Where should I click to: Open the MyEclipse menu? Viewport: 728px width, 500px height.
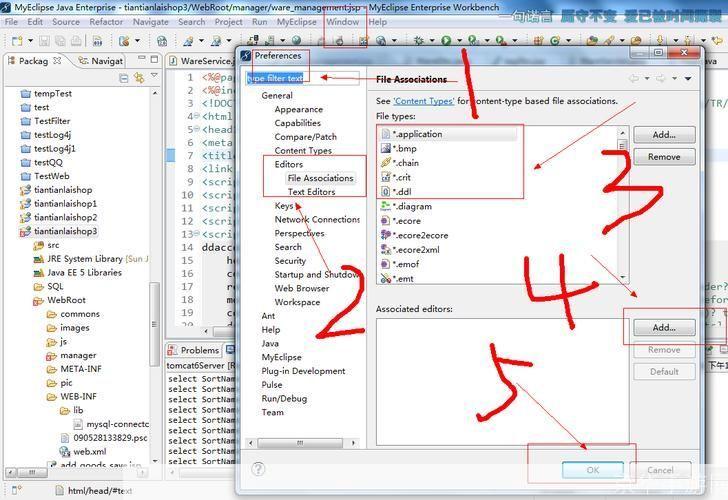tap(296, 22)
